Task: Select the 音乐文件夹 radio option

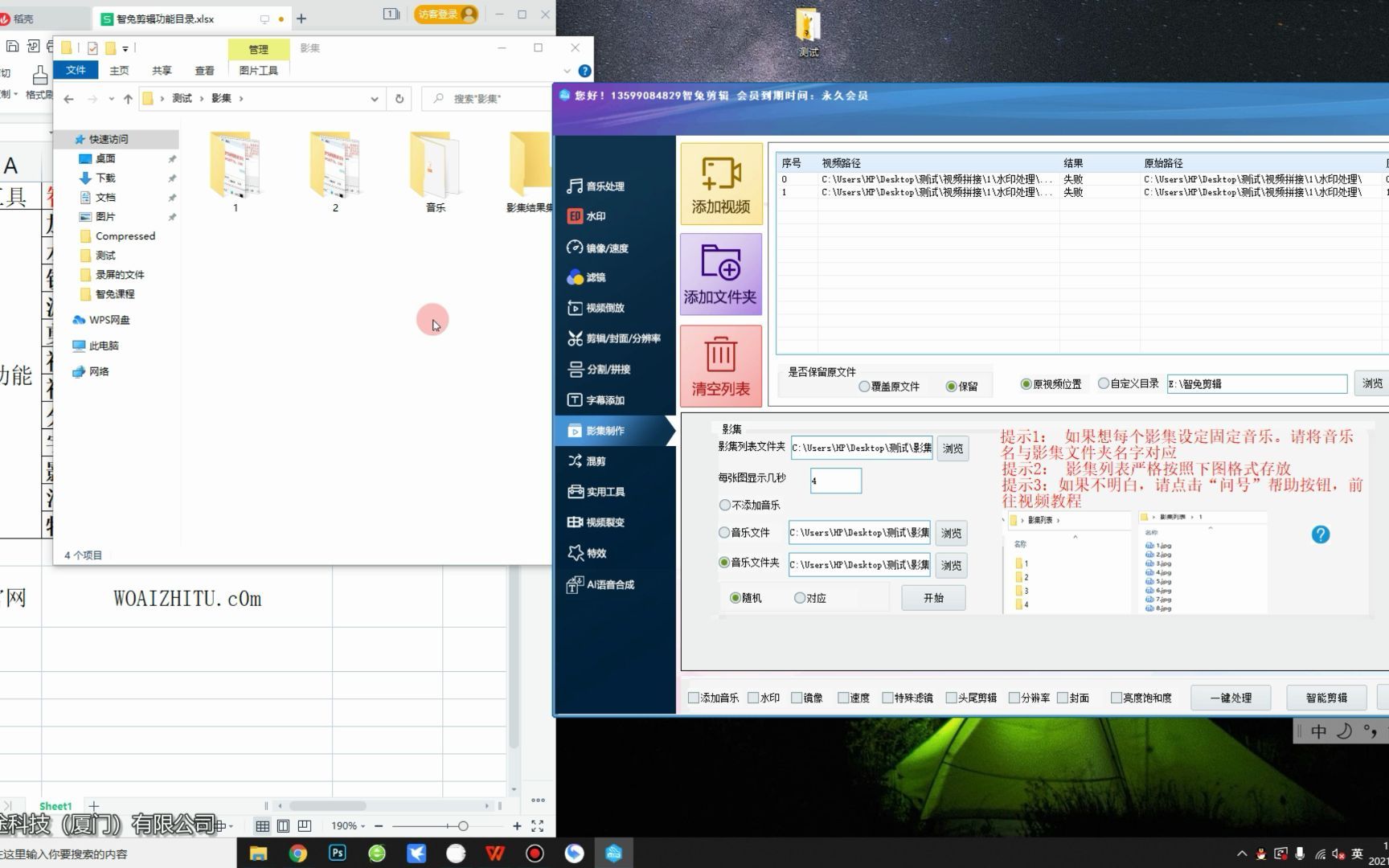Action: (749, 563)
